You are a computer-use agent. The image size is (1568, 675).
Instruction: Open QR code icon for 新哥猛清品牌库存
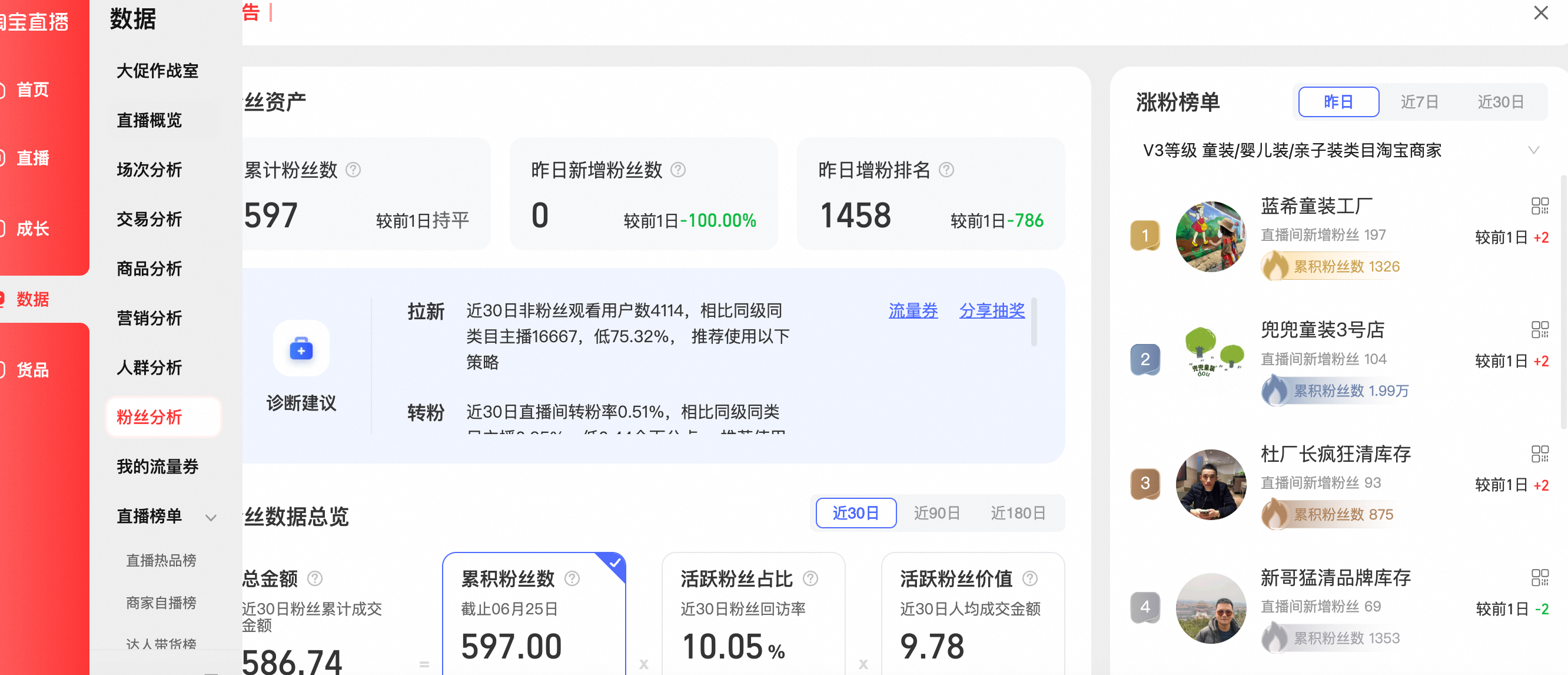coord(1539,578)
